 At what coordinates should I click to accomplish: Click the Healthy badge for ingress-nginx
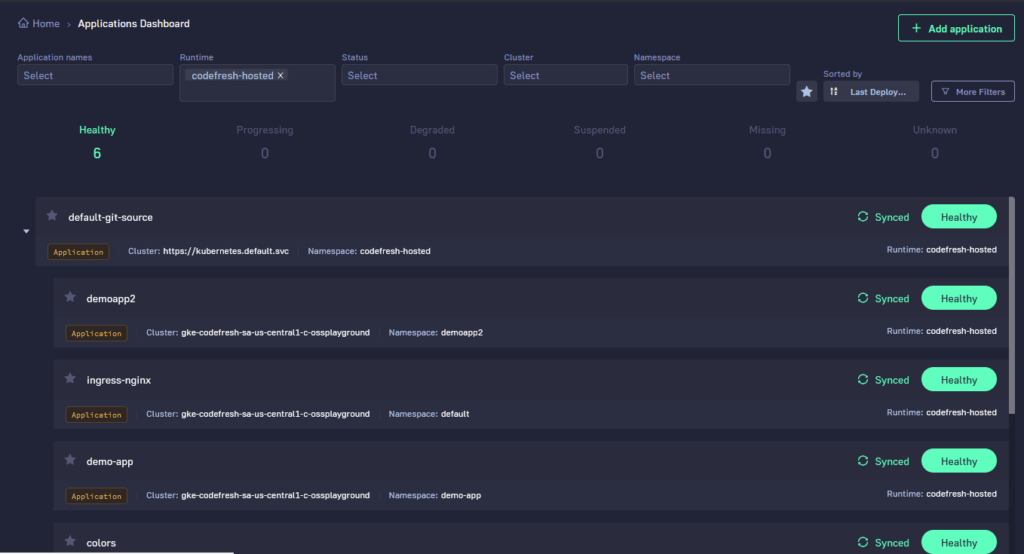[x=959, y=380]
